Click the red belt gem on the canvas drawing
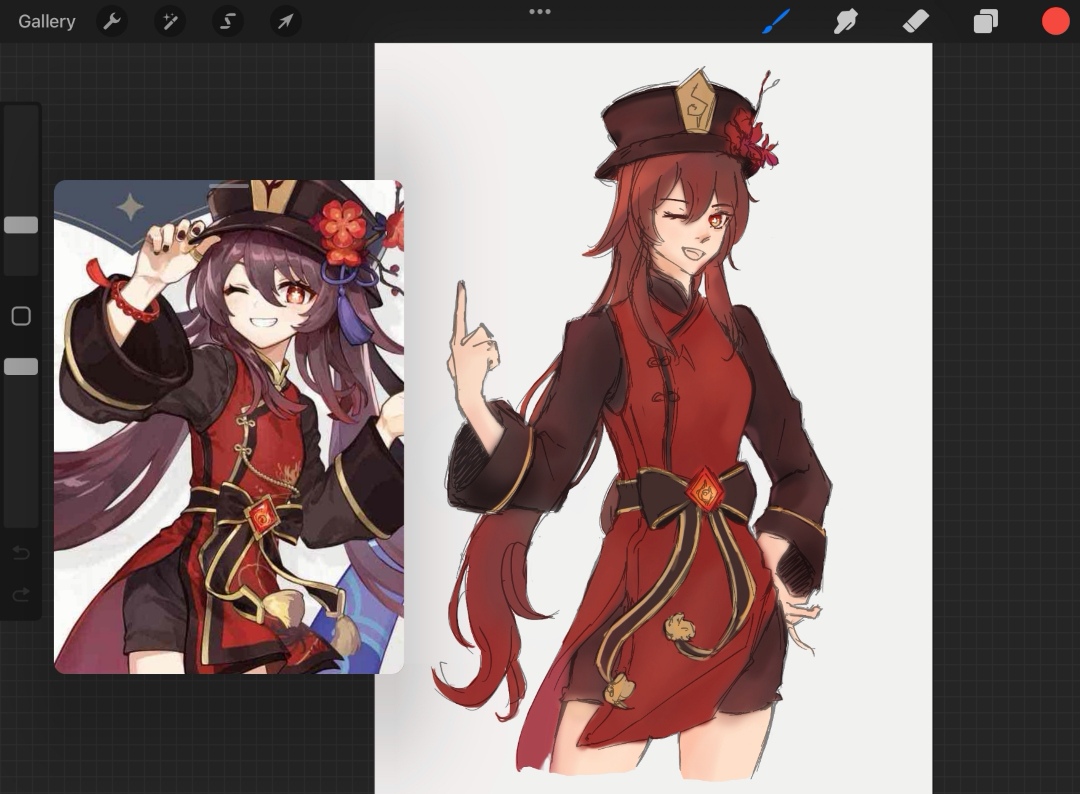This screenshot has width=1080, height=794. [705, 491]
